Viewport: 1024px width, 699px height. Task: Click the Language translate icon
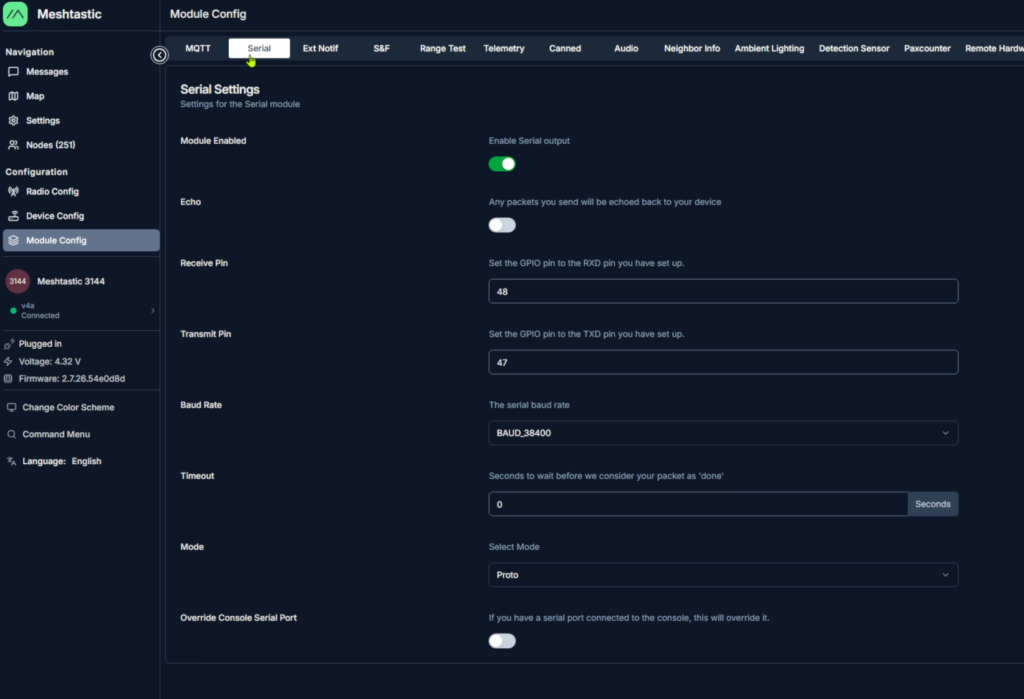coord(11,461)
